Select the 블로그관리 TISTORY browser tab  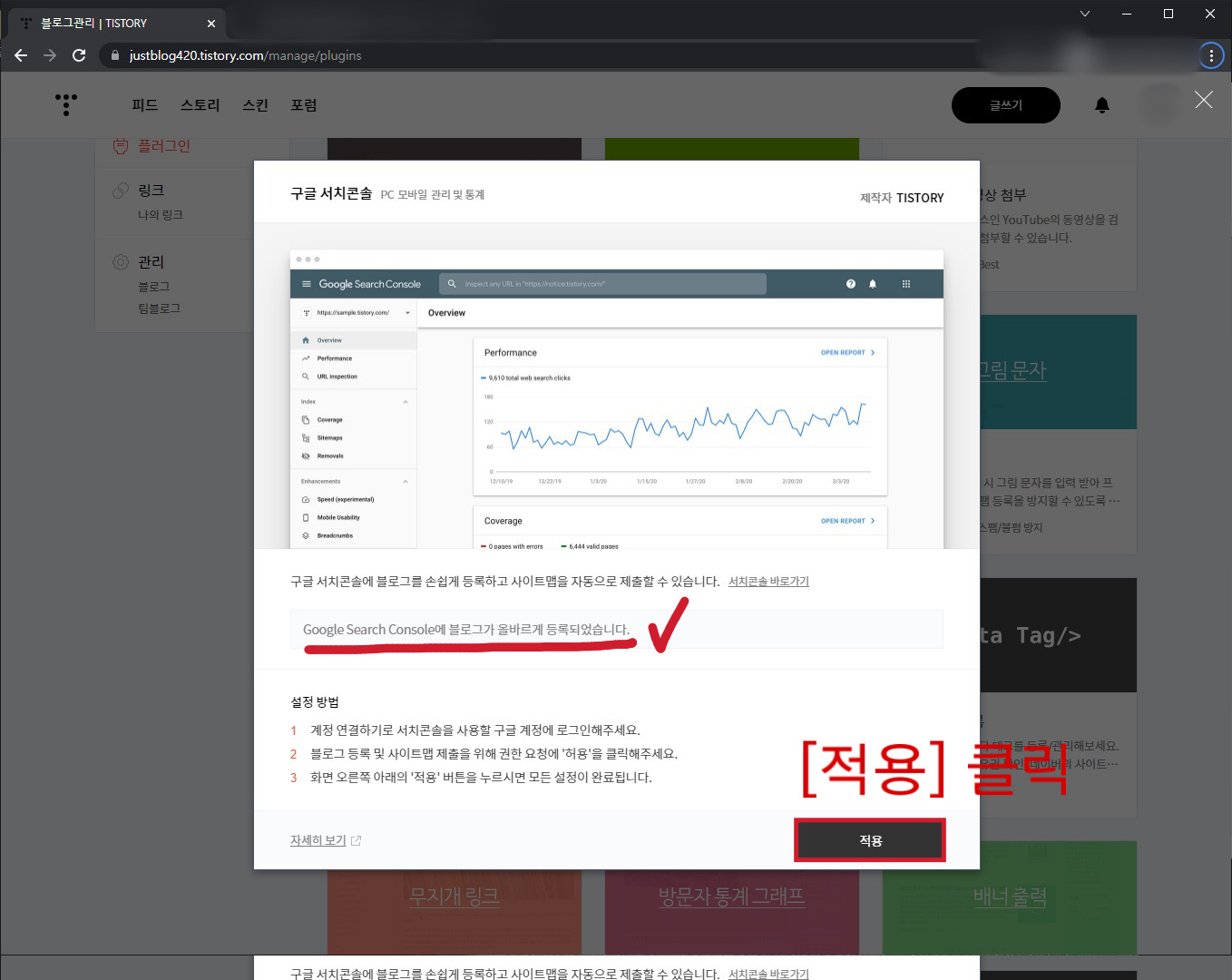click(117, 24)
